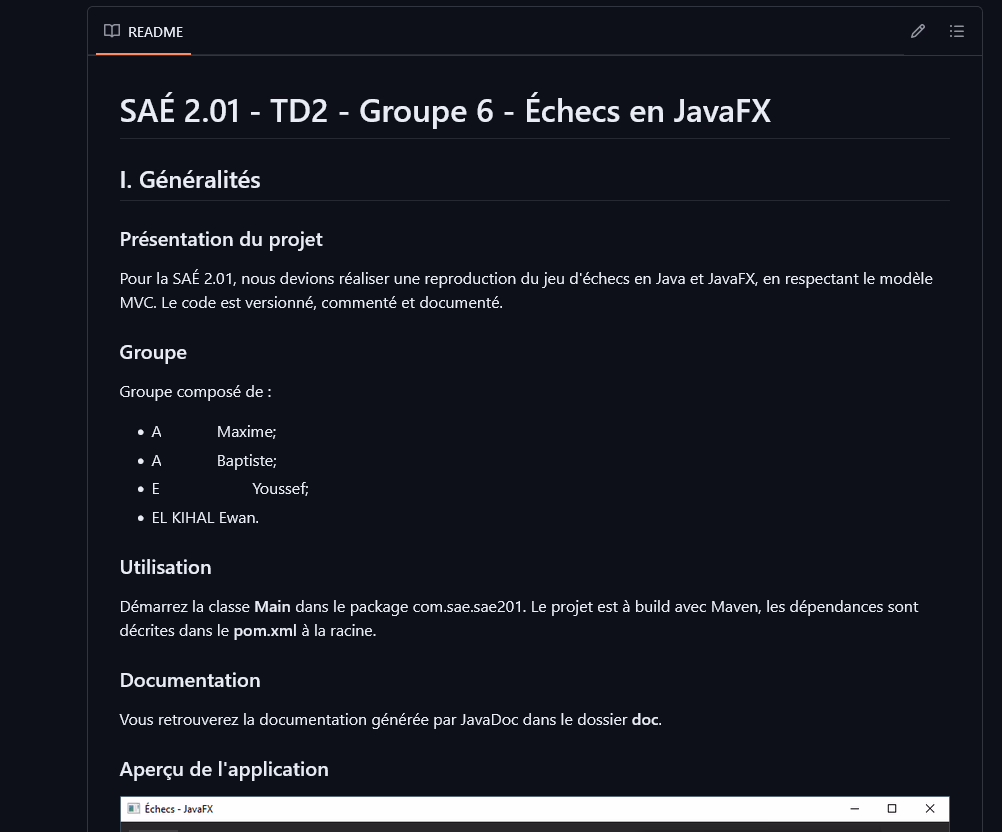Viewport: 1002px width, 832px height.
Task: Click the "I. Généralités" heading
Action: [190, 180]
